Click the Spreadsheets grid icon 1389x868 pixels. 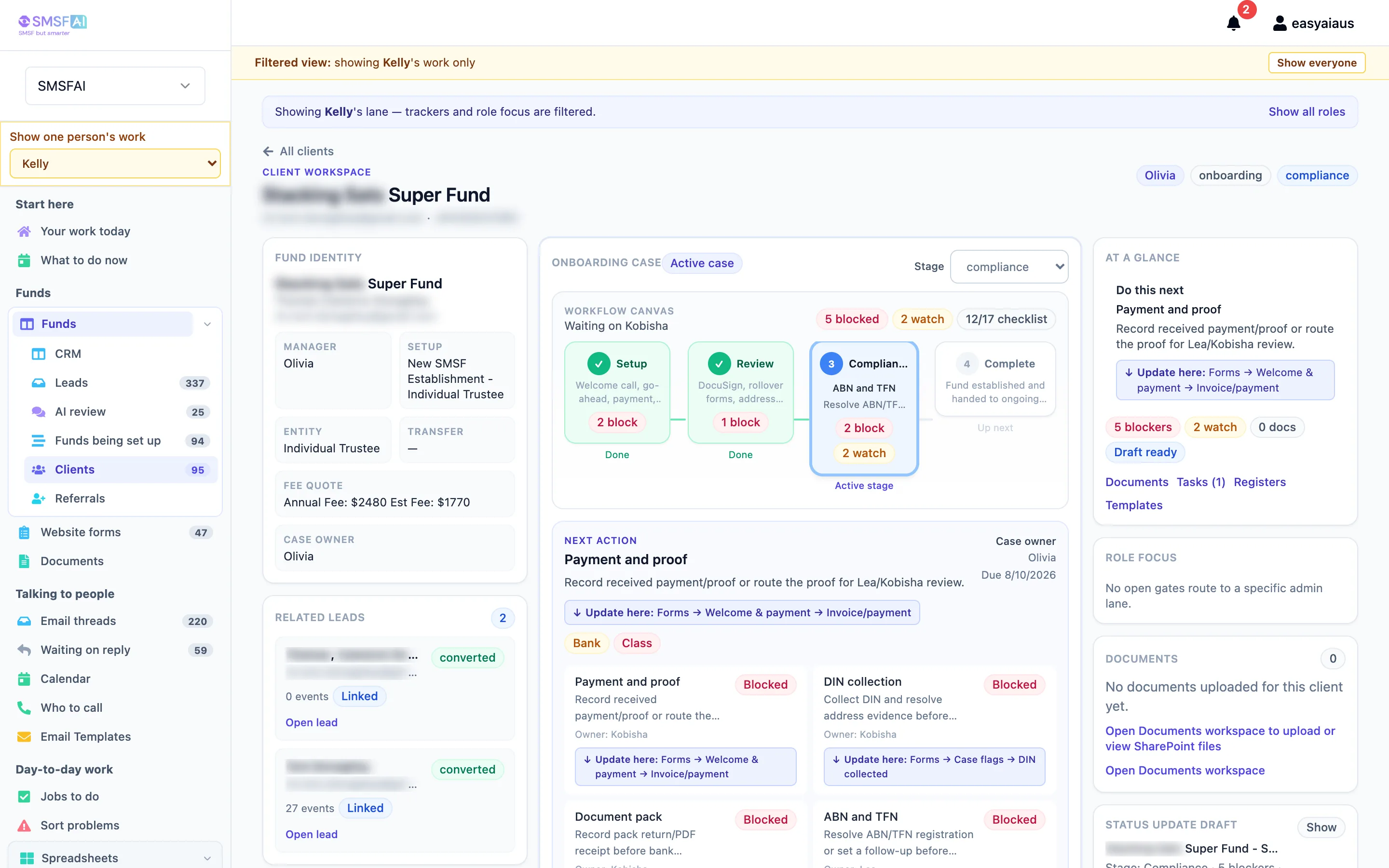click(27, 858)
